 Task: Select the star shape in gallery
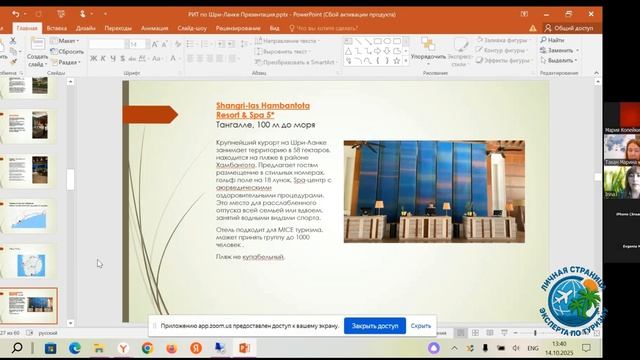coord(397,61)
